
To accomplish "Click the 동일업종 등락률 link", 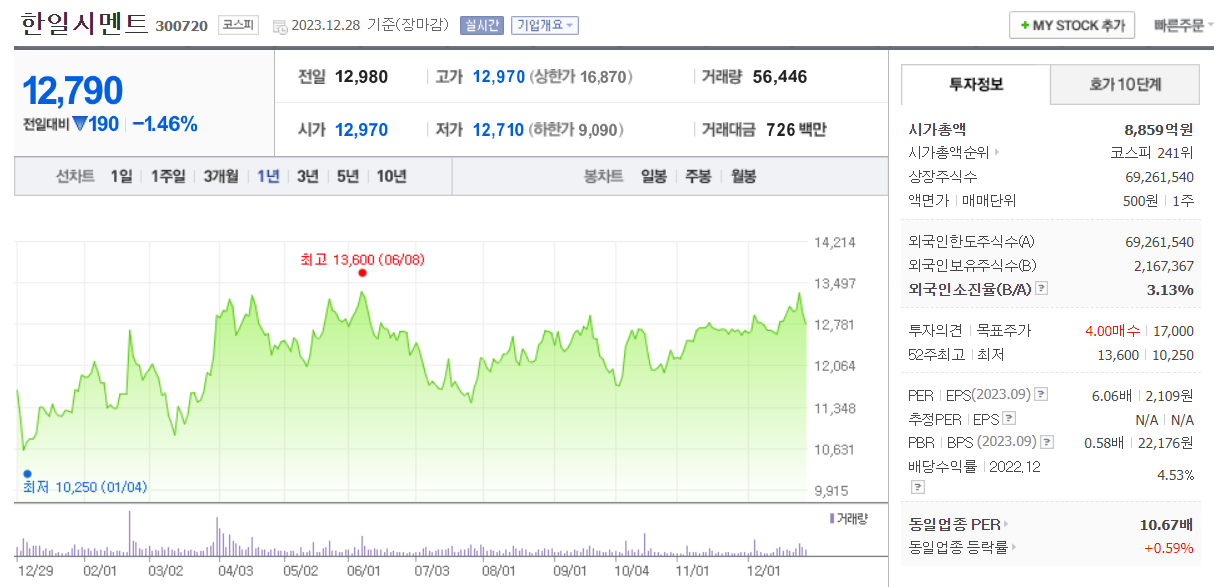I will click(x=958, y=547).
